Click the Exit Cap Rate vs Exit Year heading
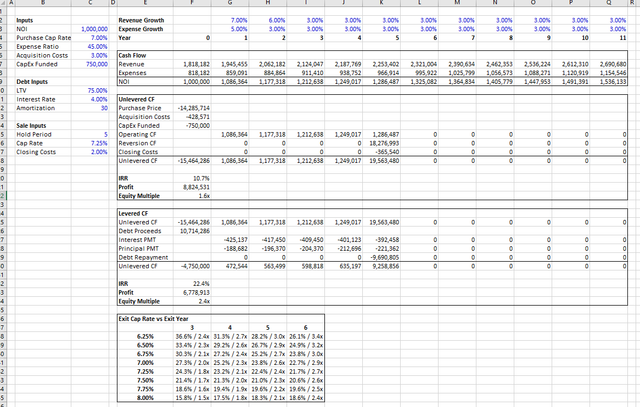Image resolution: width=640 pixels, height=407 pixels. point(153,319)
